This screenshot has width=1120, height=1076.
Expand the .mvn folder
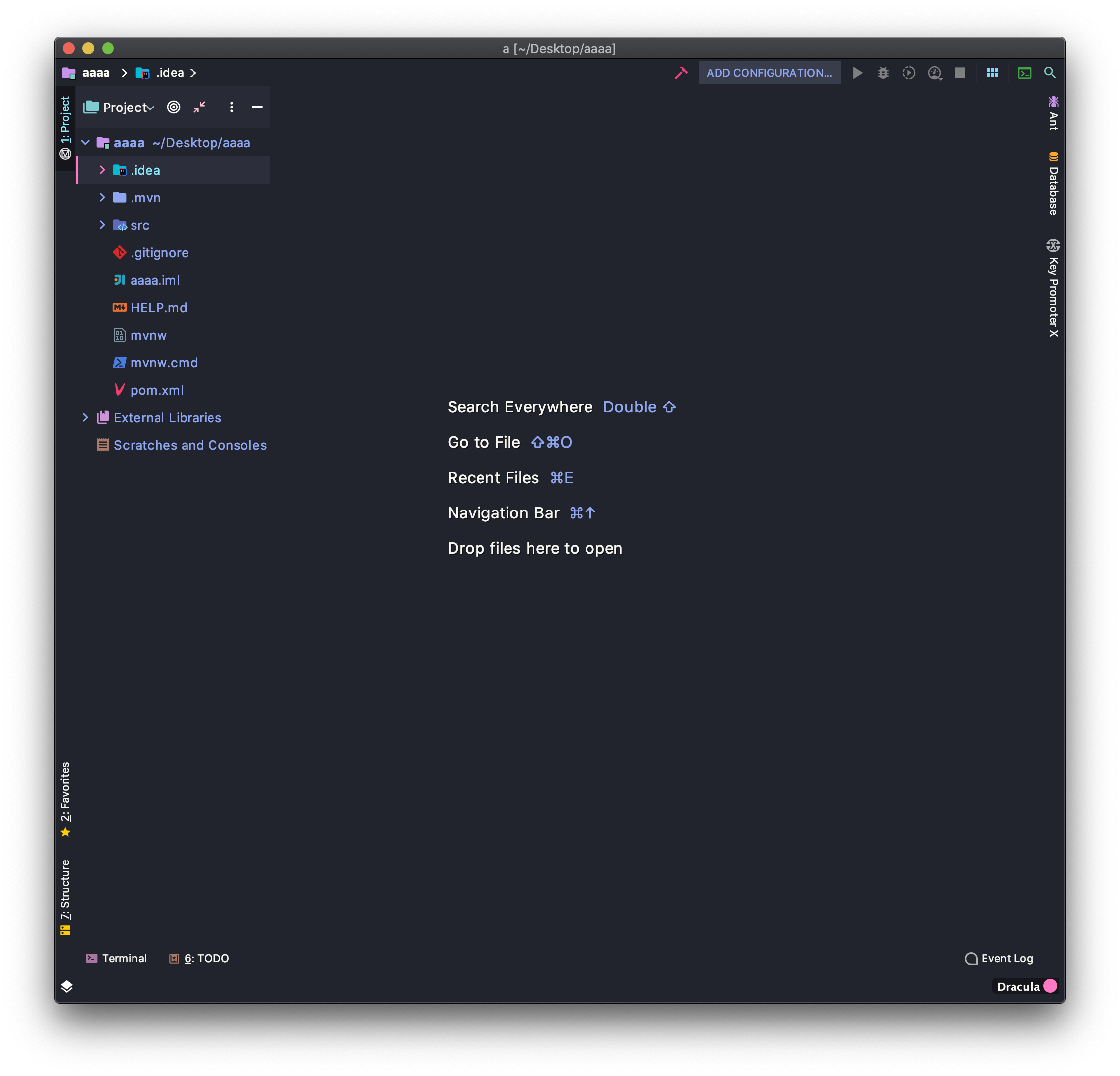(x=102, y=197)
